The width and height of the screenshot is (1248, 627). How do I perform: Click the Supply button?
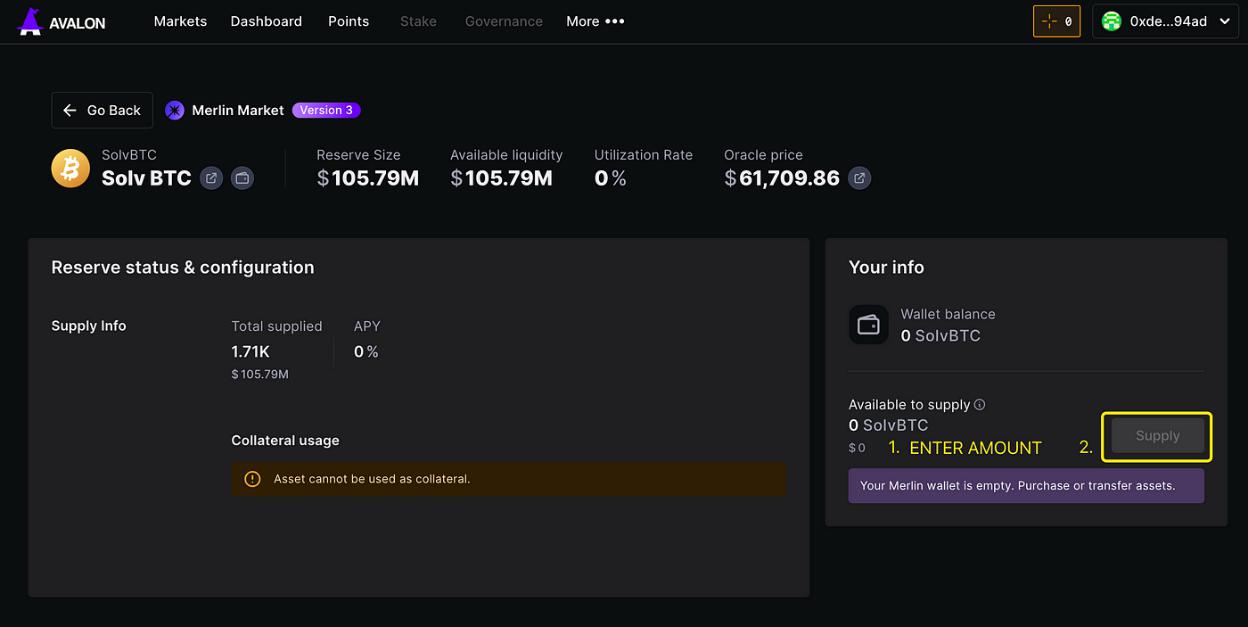pos(1157,436)
